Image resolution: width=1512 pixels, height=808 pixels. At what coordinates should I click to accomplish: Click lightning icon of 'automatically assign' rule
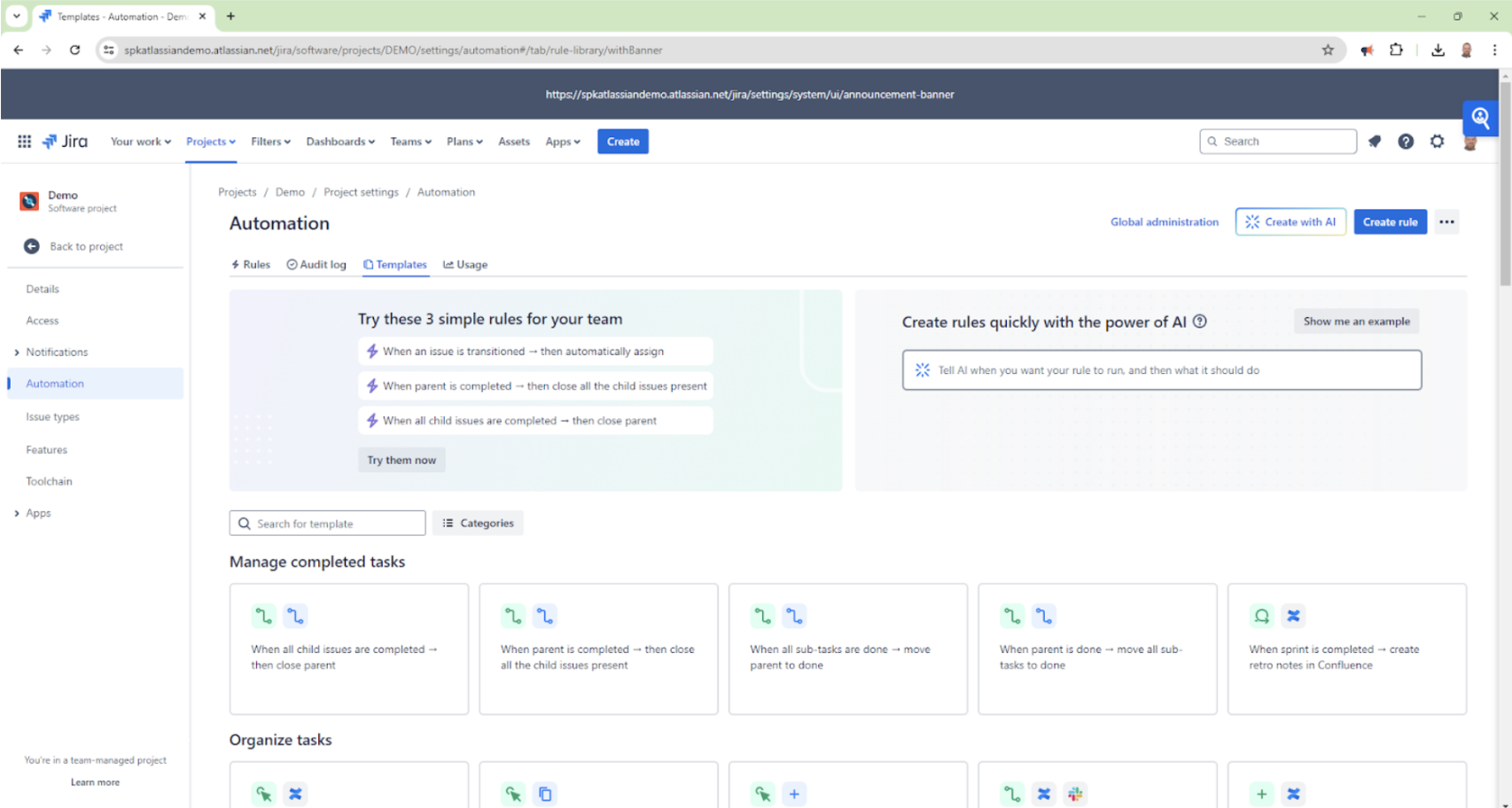click(x=372, y=352)
